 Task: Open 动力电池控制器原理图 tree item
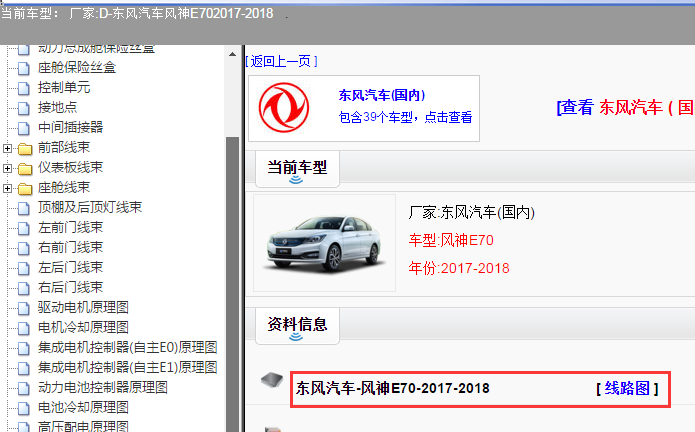click(x=103, y=388)
